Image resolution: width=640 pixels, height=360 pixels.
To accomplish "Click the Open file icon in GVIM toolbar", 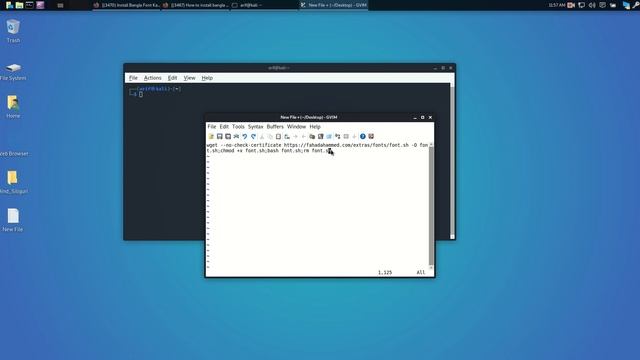I will 211,136.
